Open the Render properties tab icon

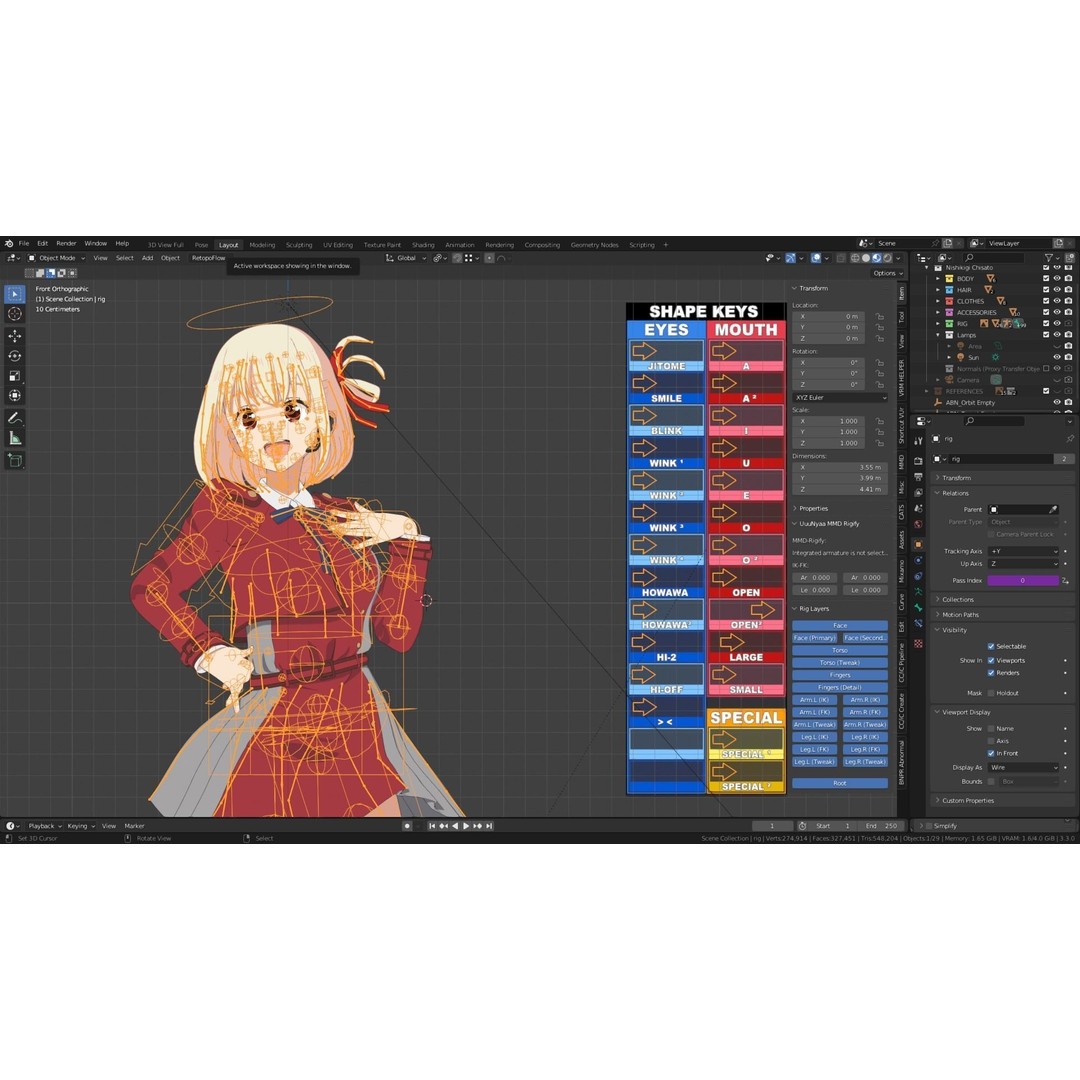[x=918, y=461]
